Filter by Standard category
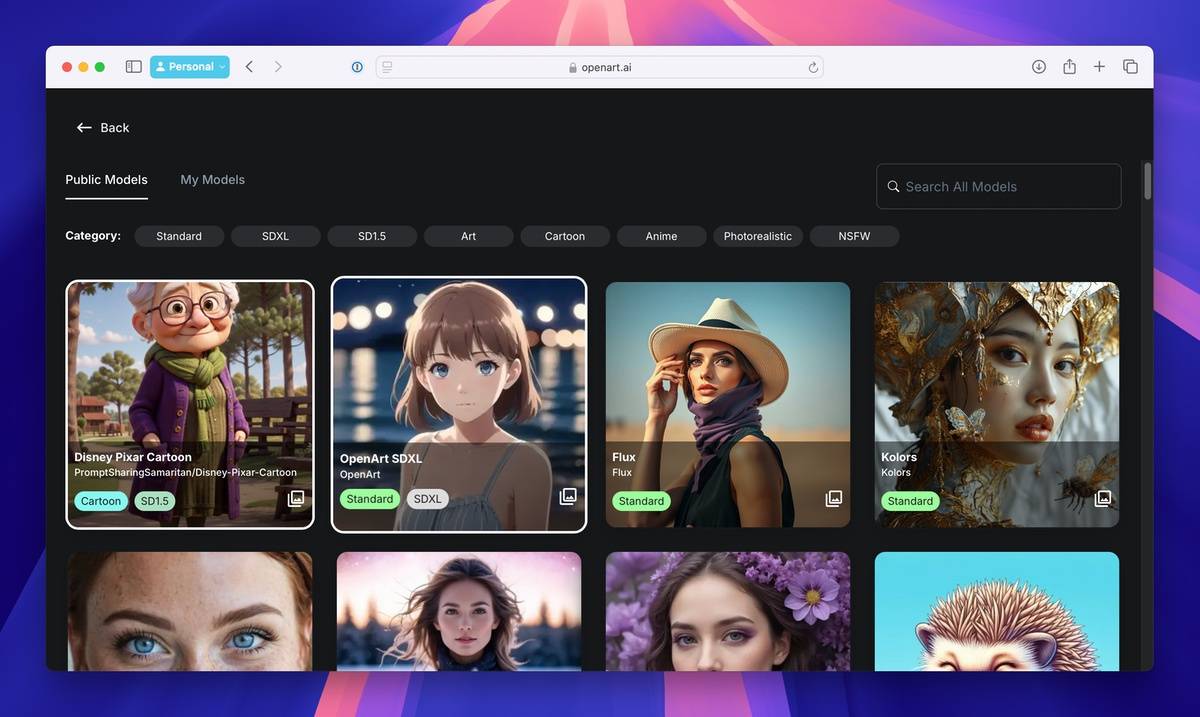 click(179, 236)
